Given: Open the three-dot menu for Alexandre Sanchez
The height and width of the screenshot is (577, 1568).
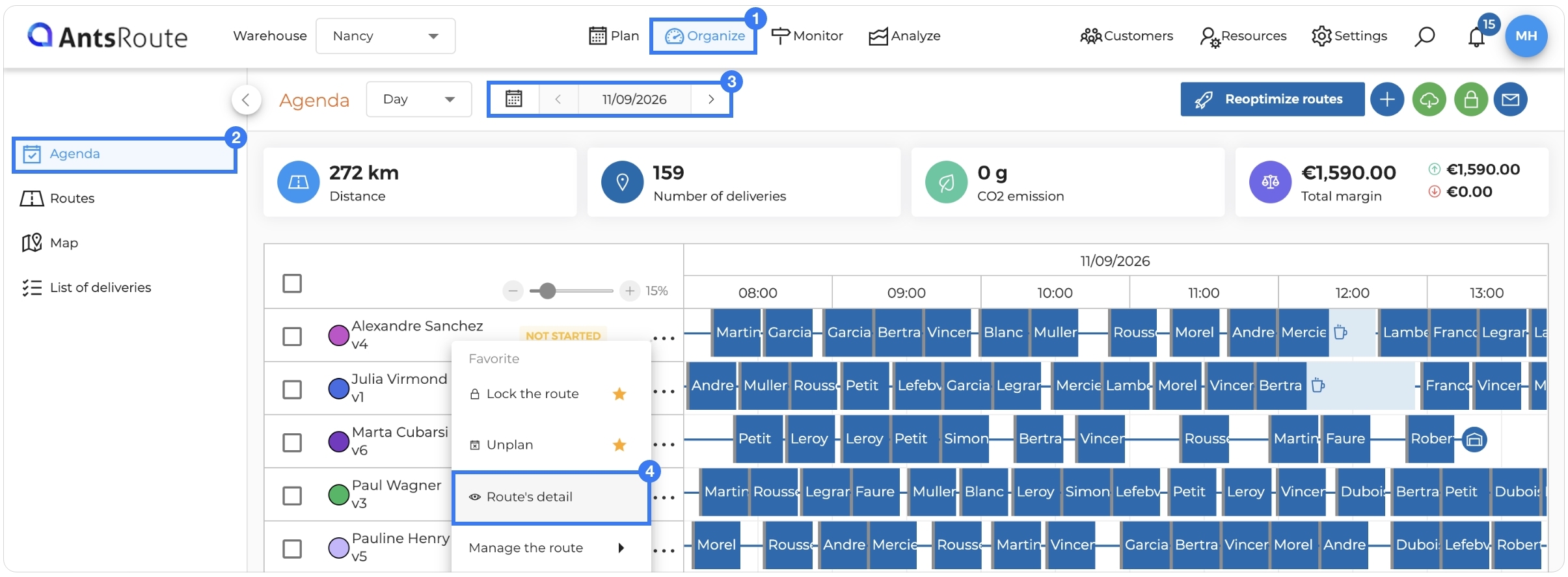Looking at the screenshot, I should pyautogui.click(x=664, y=338).
